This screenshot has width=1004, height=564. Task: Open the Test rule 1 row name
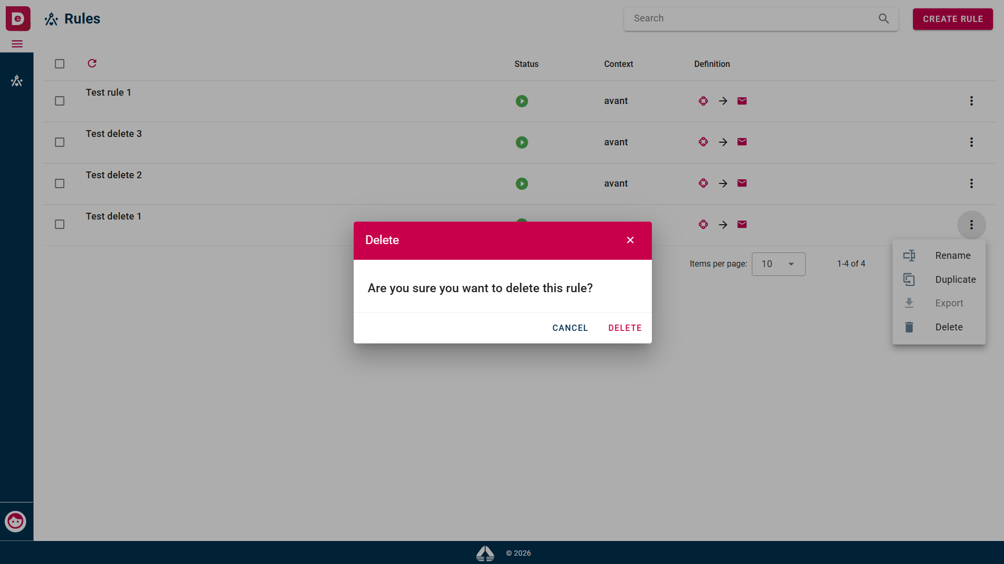[x=109, y=92]
